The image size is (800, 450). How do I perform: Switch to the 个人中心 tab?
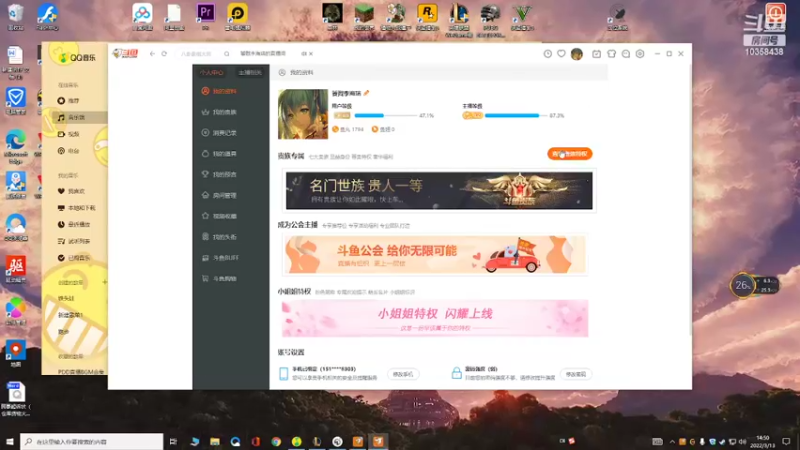[211, 72]
